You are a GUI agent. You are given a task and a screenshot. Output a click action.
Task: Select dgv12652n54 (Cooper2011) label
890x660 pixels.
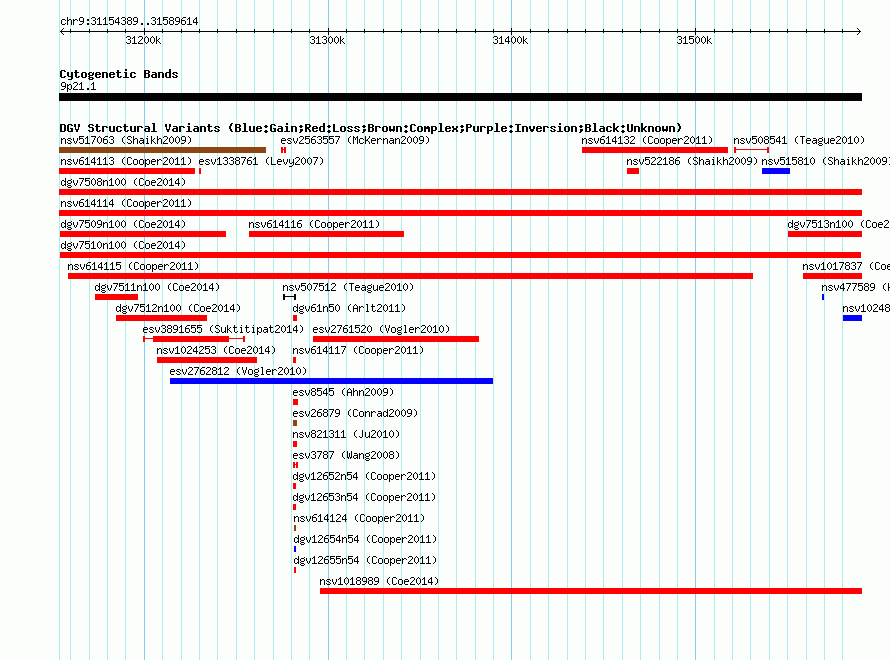[x=364, y=476]
